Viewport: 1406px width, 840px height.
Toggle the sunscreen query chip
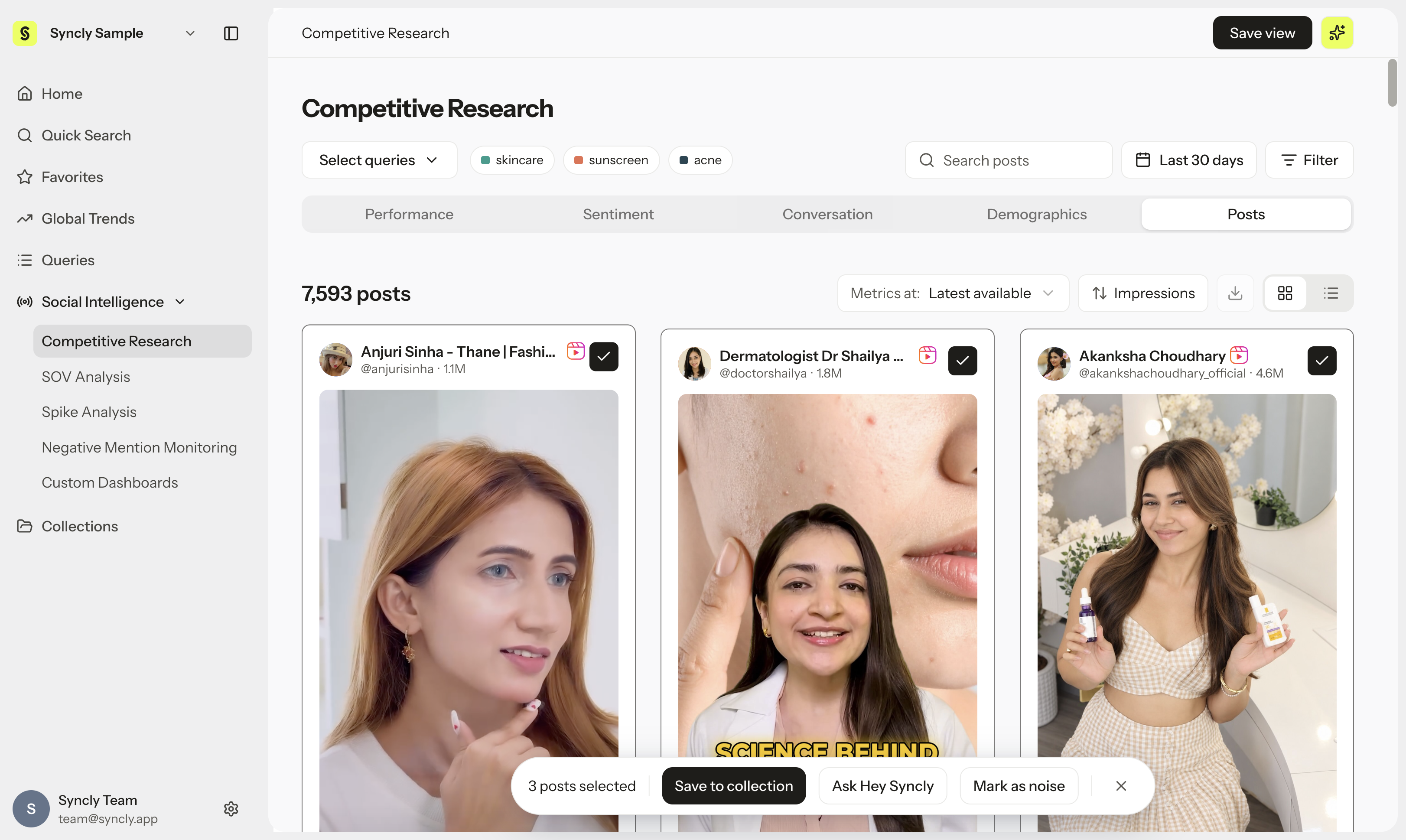(611, 160)
